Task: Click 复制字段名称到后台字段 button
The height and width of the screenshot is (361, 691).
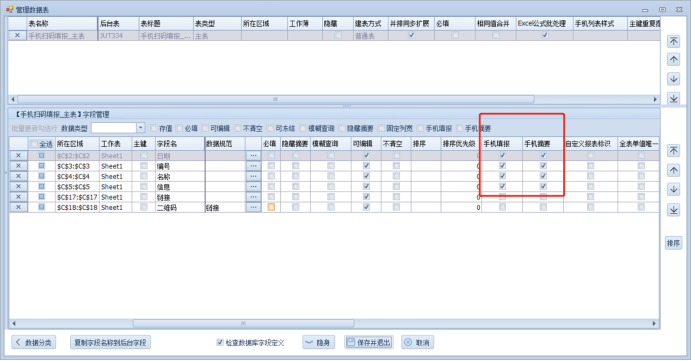Action: pos(110,342)
